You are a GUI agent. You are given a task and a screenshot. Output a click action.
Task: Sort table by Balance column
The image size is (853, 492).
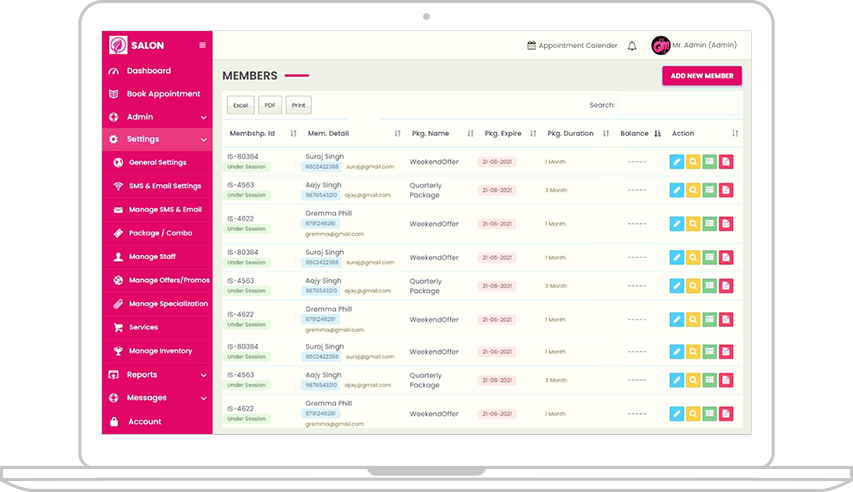point(657,134)
